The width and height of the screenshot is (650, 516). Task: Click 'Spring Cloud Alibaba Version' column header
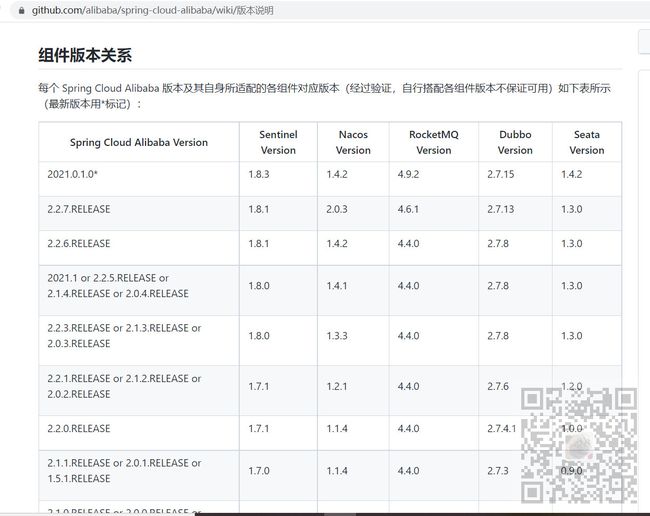[139, 142]
